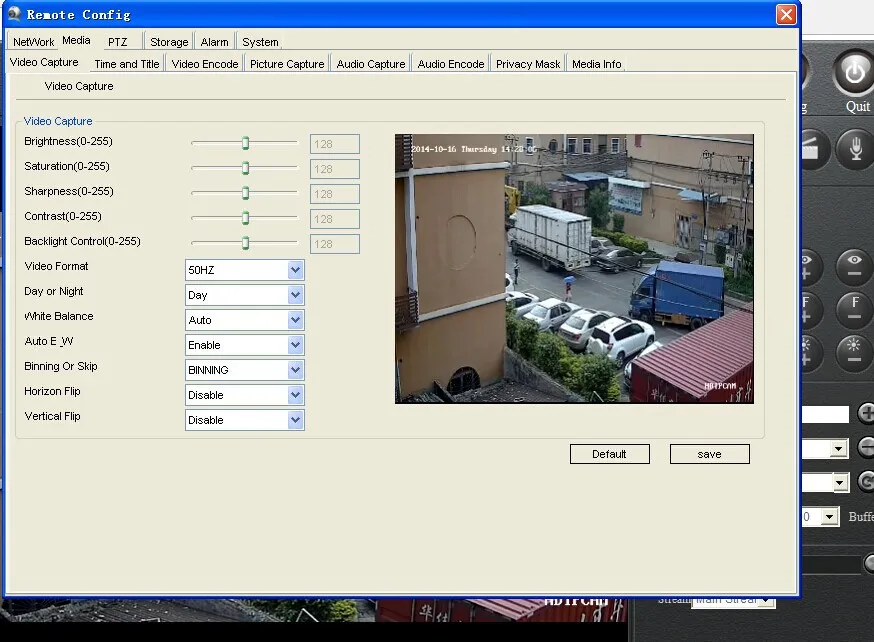
Task: Open the Media tab
Action: [x=76, y=40]
